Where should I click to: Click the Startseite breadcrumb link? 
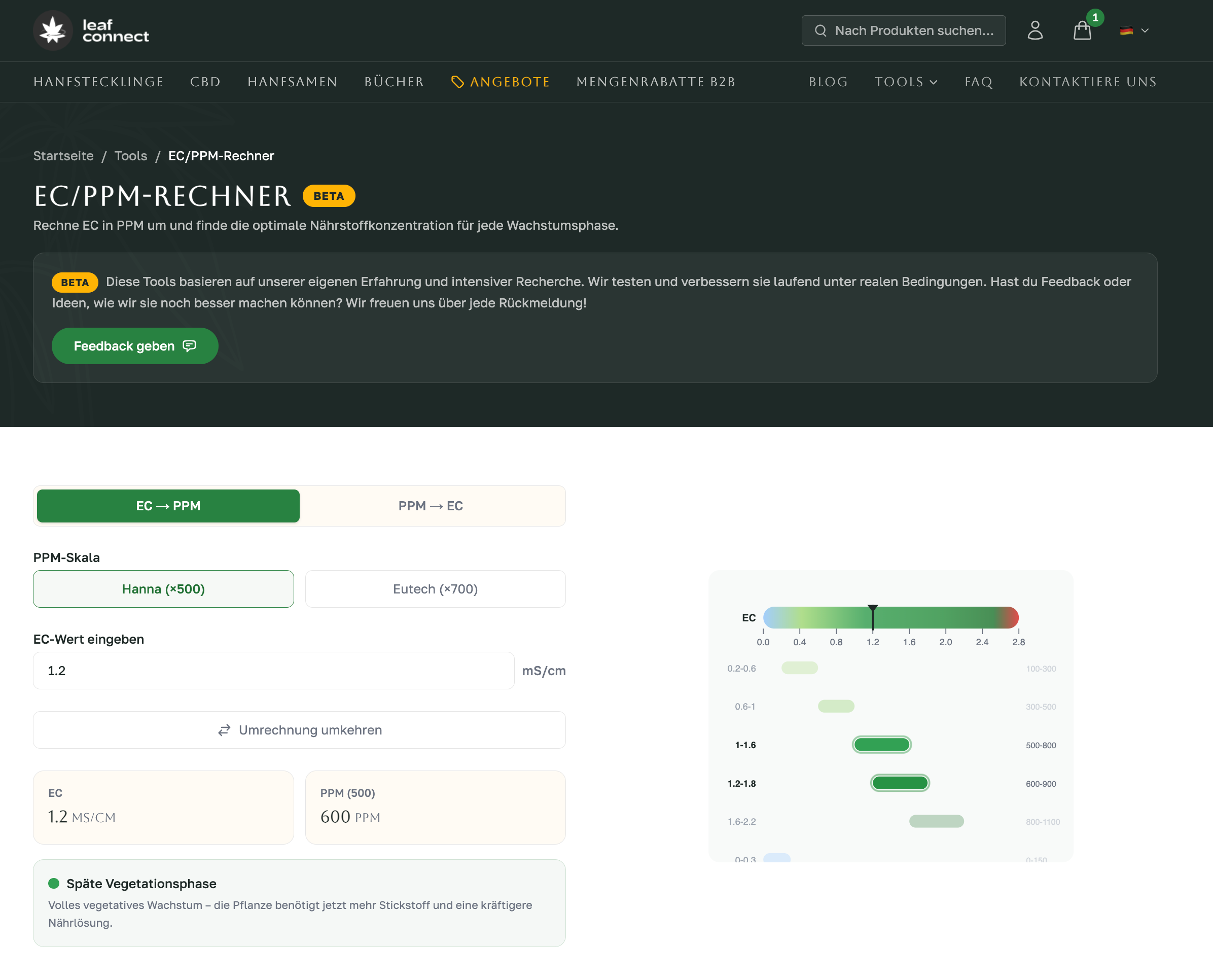(63, 156)
